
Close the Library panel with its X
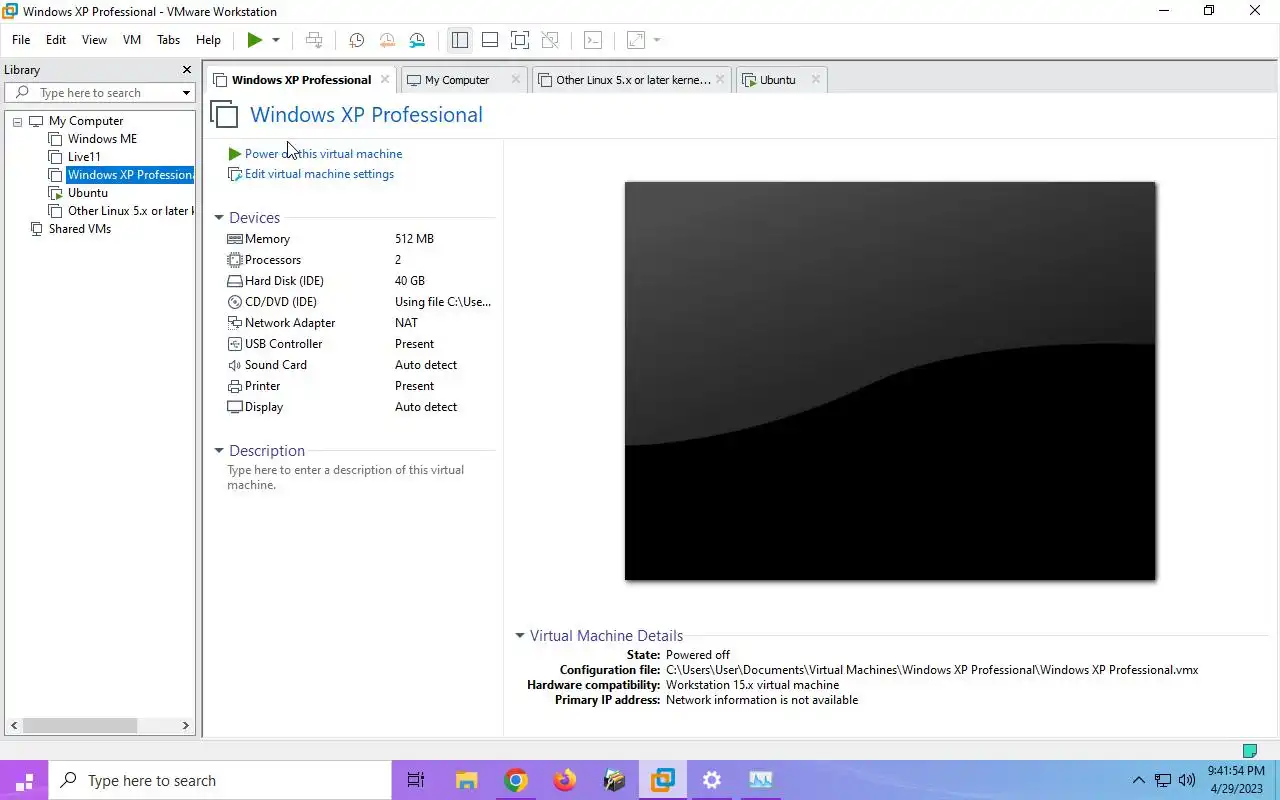[x=186, y=70]
